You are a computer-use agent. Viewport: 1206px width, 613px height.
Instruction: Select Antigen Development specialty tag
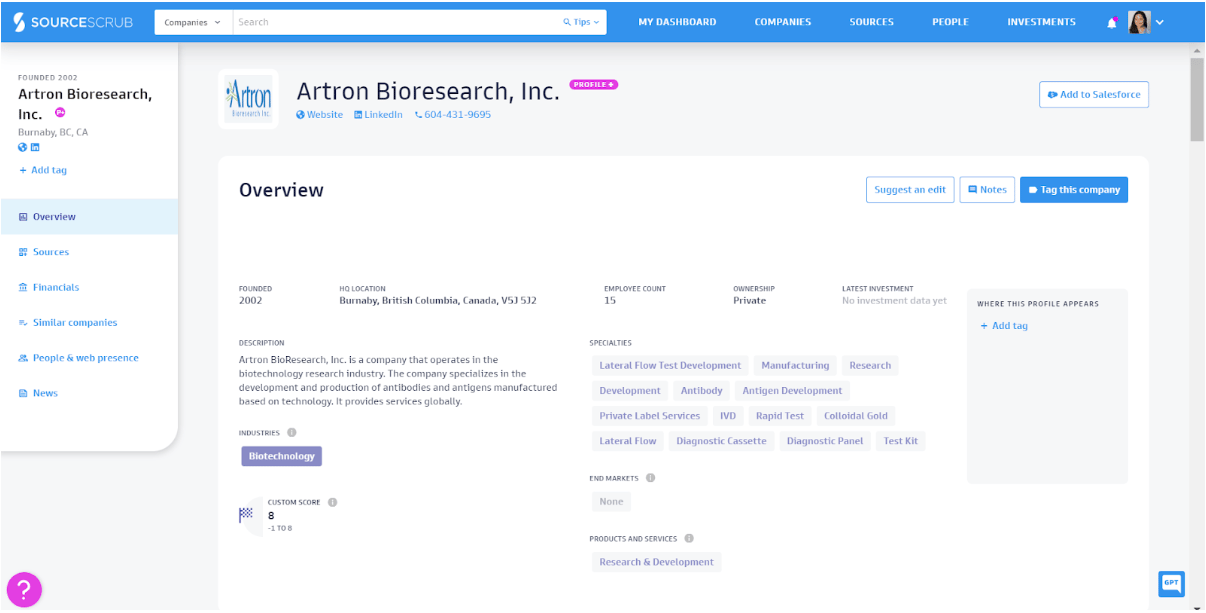792,391
